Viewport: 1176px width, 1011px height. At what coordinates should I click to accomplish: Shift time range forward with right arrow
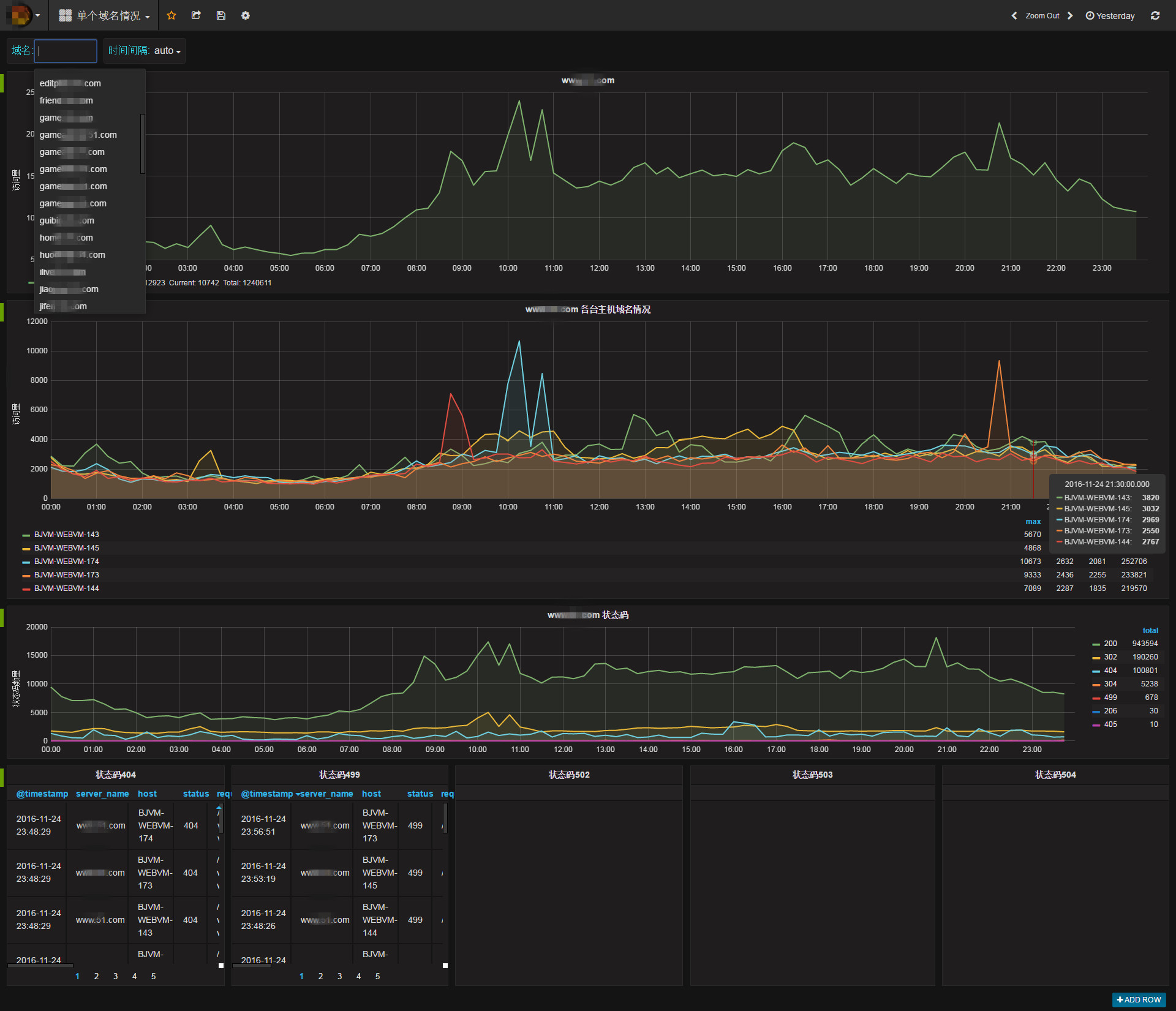pos(1070,15)
